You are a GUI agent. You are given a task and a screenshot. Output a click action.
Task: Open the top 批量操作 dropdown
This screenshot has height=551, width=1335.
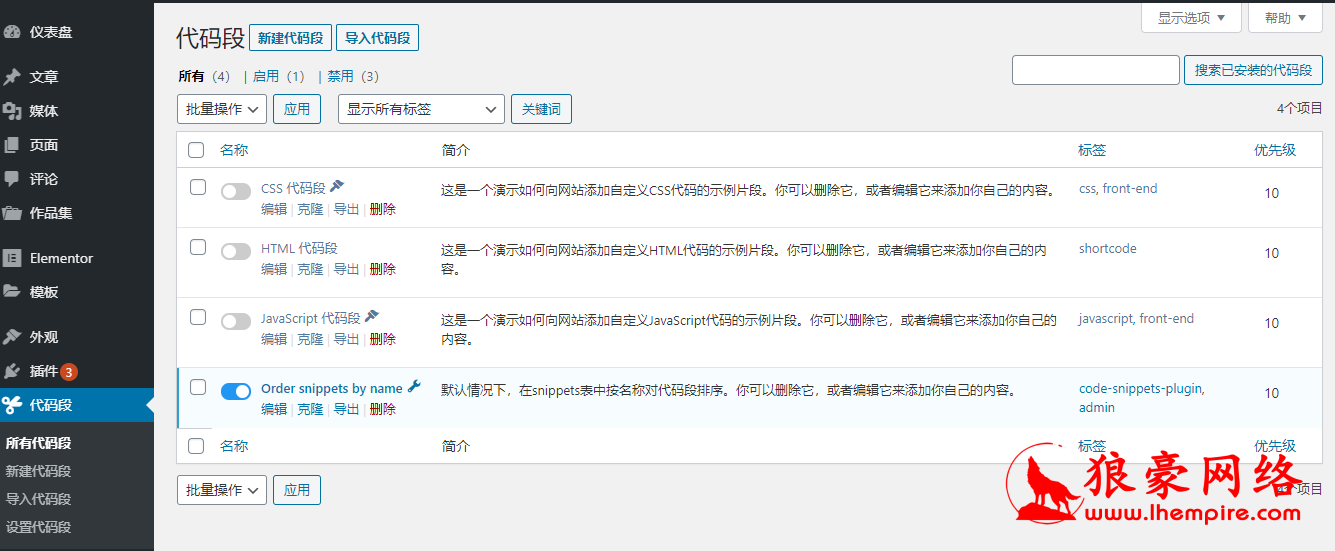tap(222, 109)
